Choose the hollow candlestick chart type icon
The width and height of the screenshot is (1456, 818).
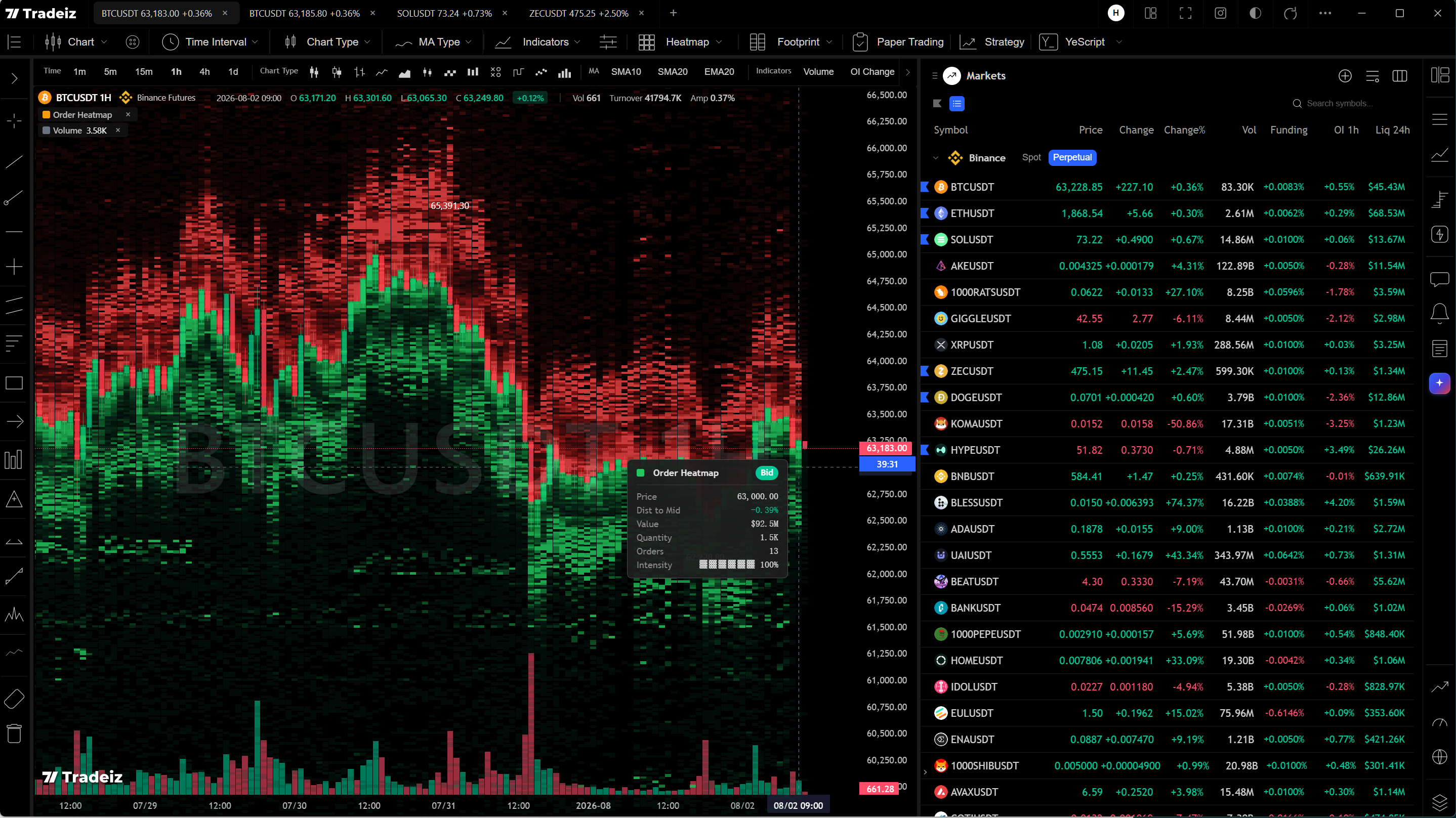pyautogui.click(x=337, y=72)
